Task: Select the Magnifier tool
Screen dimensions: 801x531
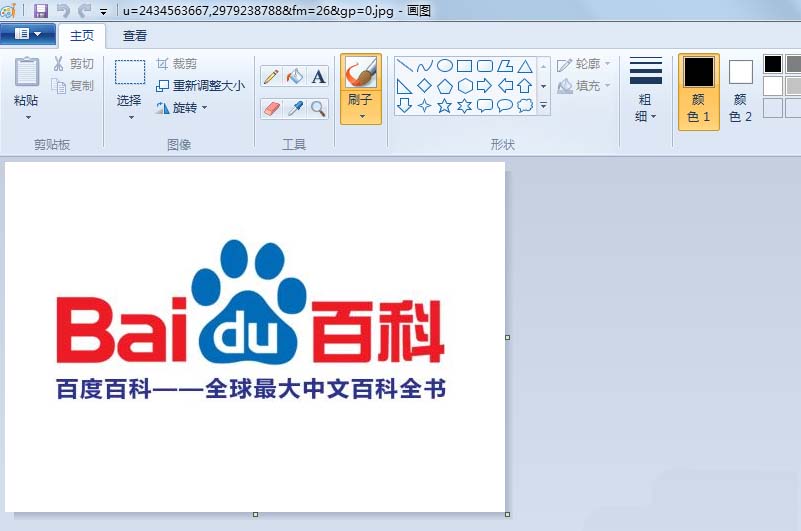Action: click(318, 108)
